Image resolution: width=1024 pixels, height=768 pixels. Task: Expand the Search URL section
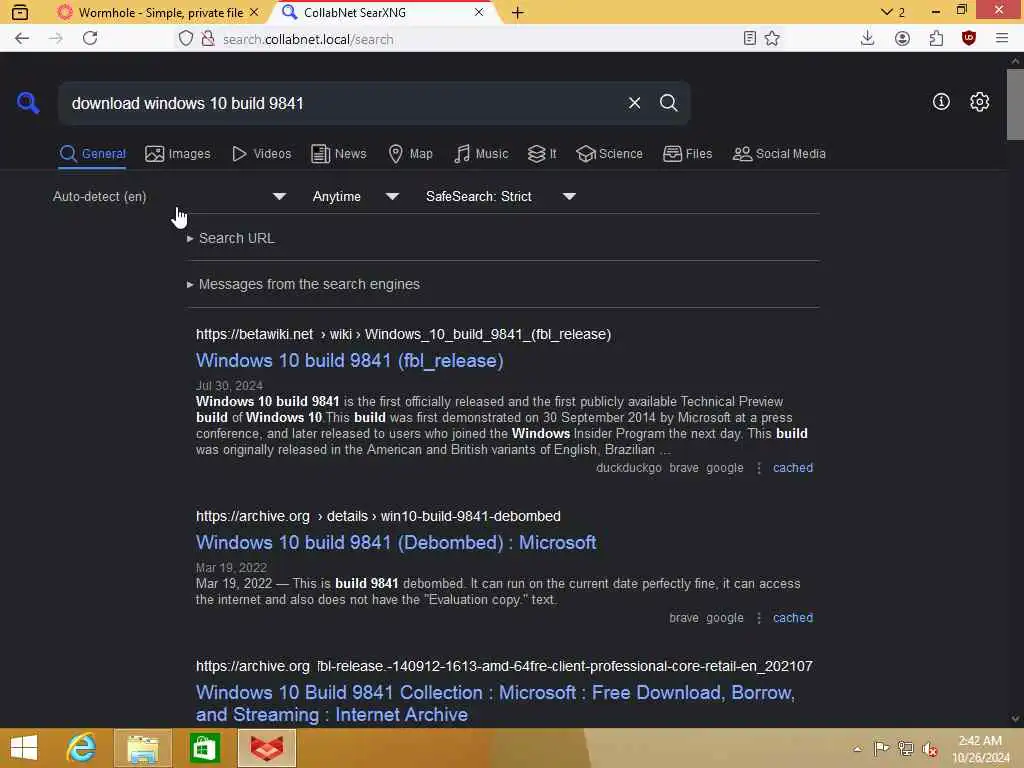pyautogui.click(x=231, y=238)
